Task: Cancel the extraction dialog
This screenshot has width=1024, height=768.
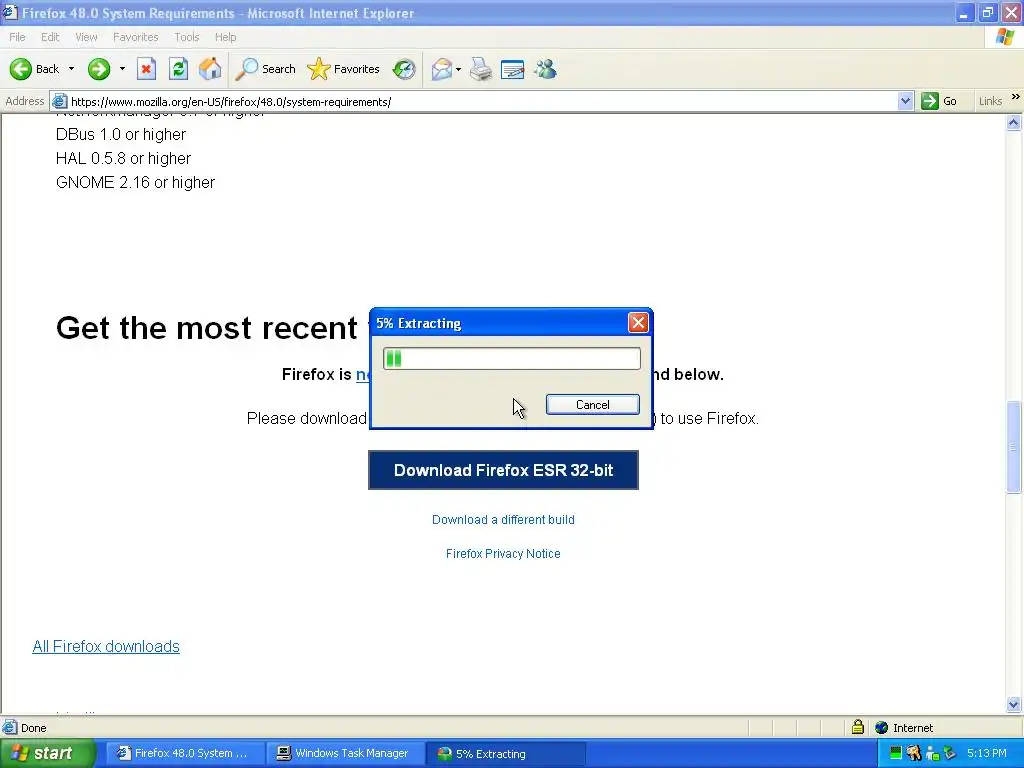Action: coord(592,404)
